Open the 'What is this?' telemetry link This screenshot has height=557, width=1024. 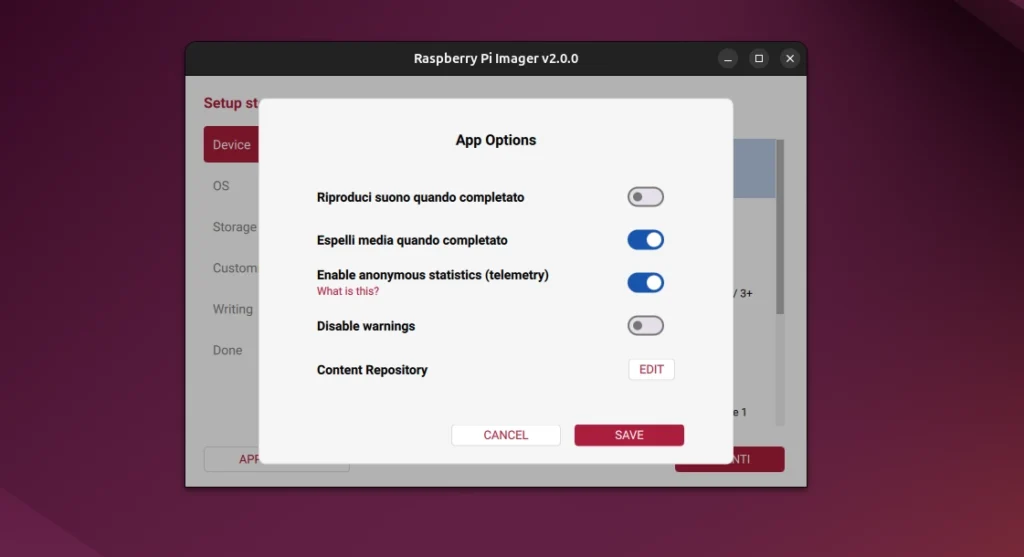pos(347,291)
